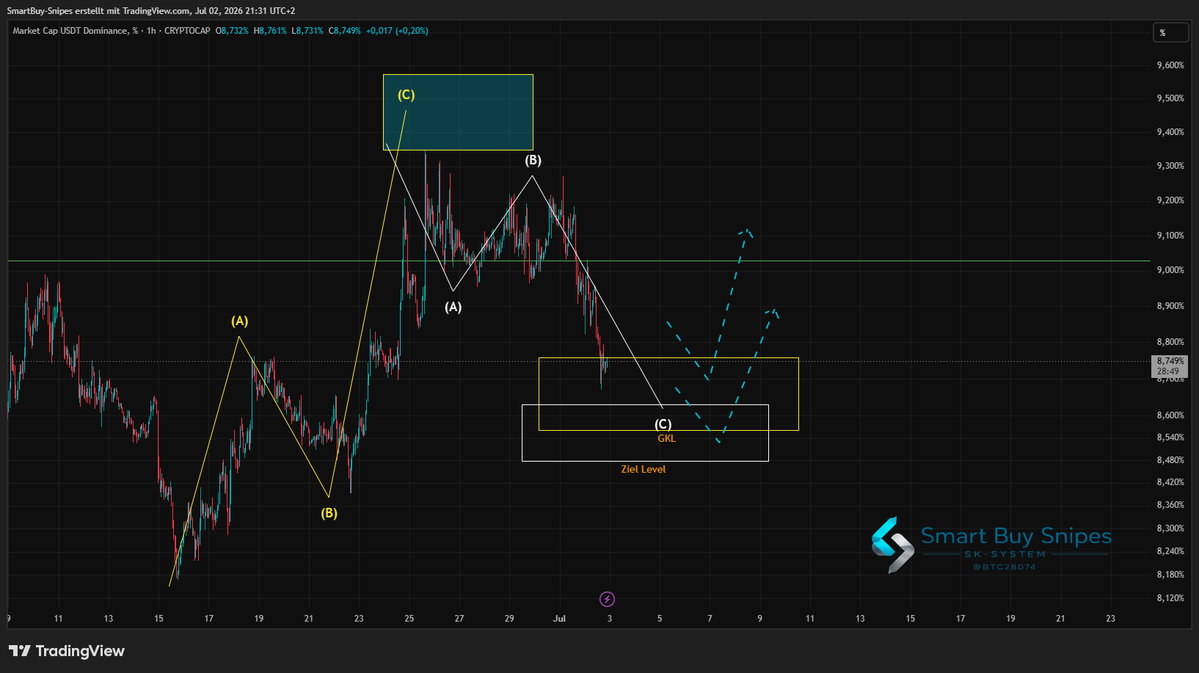Click the 8,180% price axis label
Viewport: 1199px width, 673px height.
(x=1170, y=574)
